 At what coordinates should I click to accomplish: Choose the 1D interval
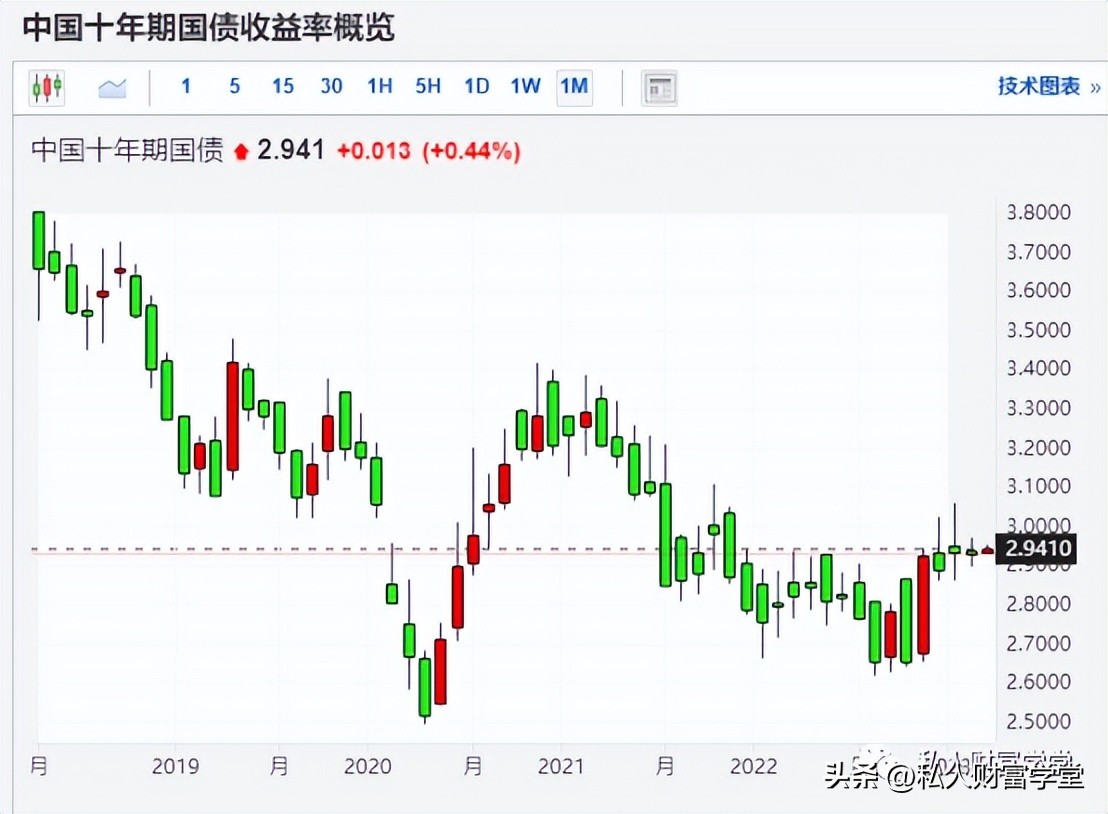(476, 88)
